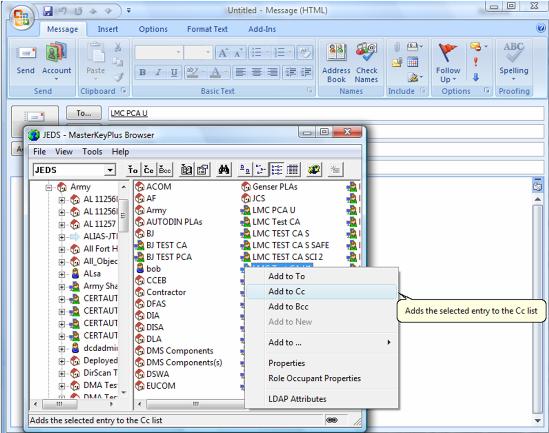Viewport: 549px width, 433px height.
Task: Select AUTODIN PLAs in the JEDS list
Action: click(169, 222)
